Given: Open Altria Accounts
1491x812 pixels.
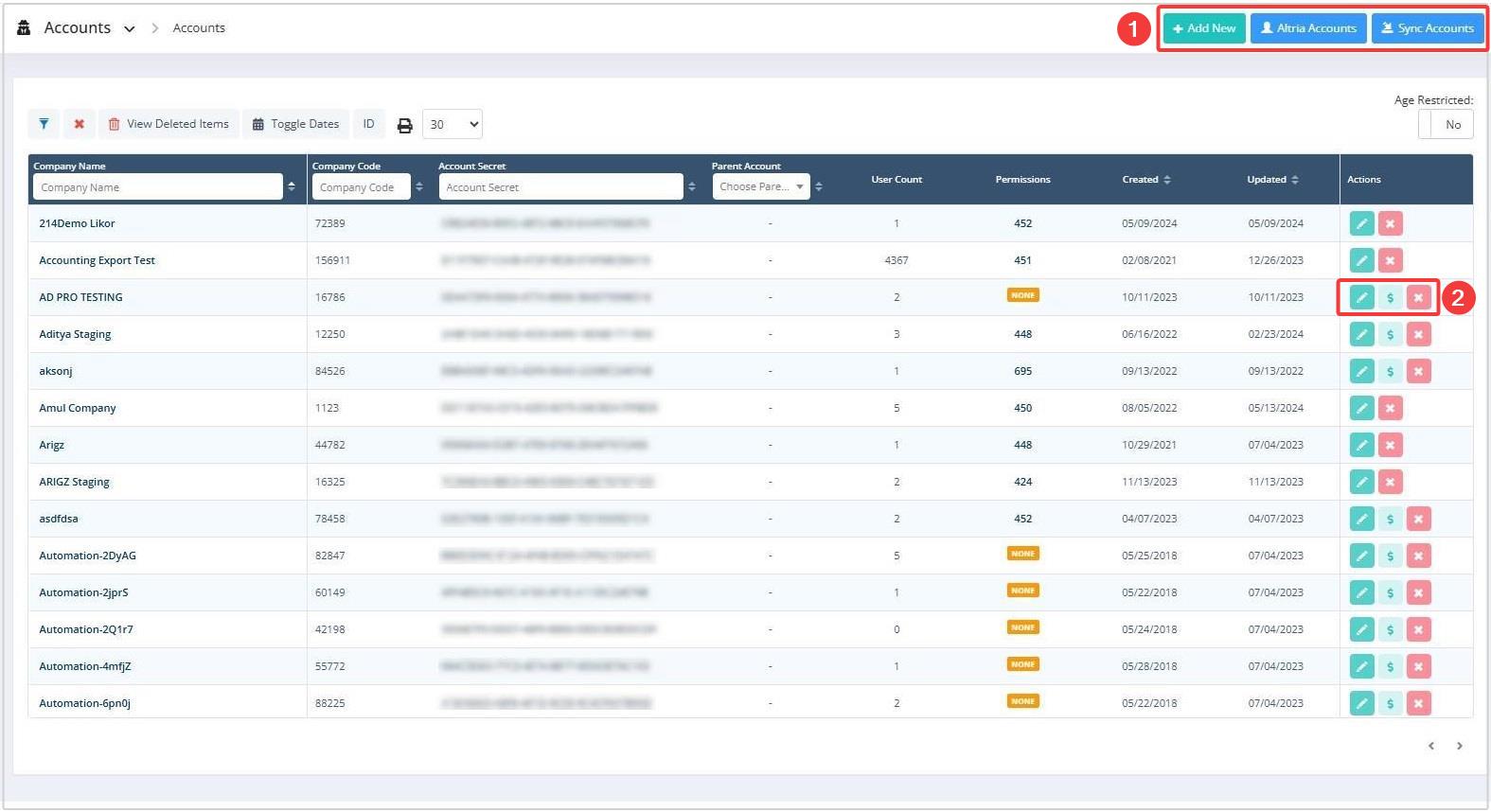Looking at the screenshot, I should 1308,28.
